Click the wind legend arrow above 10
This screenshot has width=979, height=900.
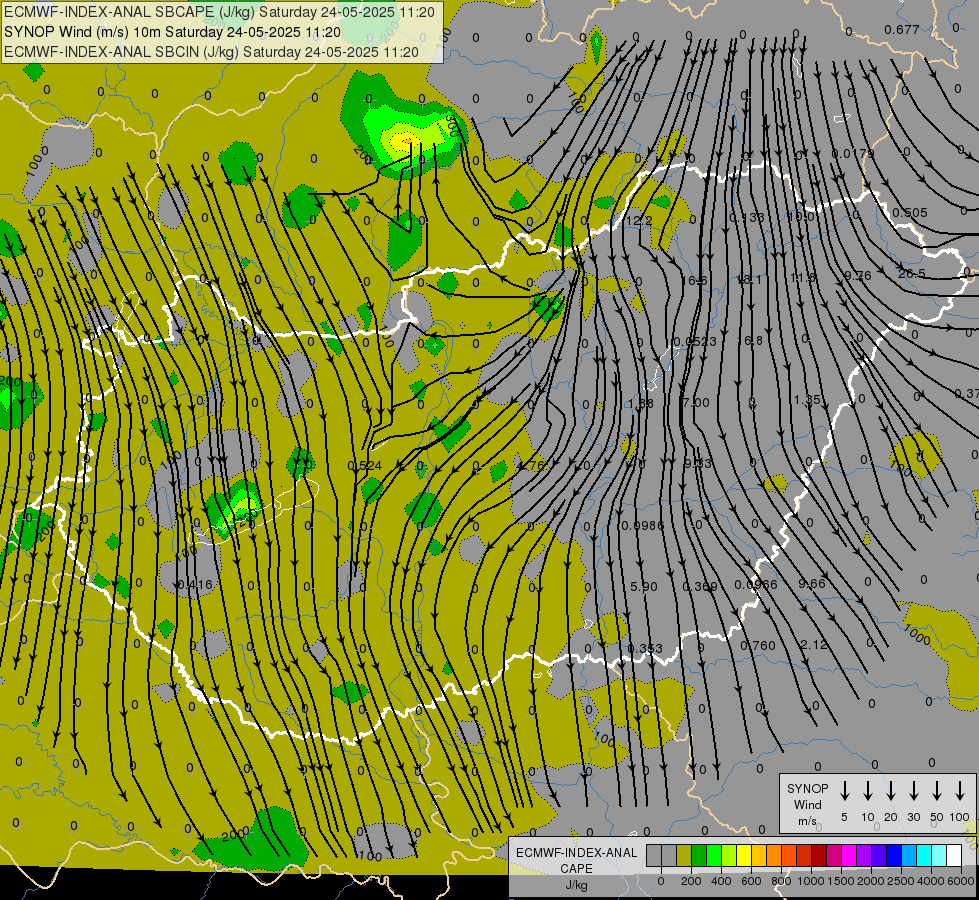[868, 791]
